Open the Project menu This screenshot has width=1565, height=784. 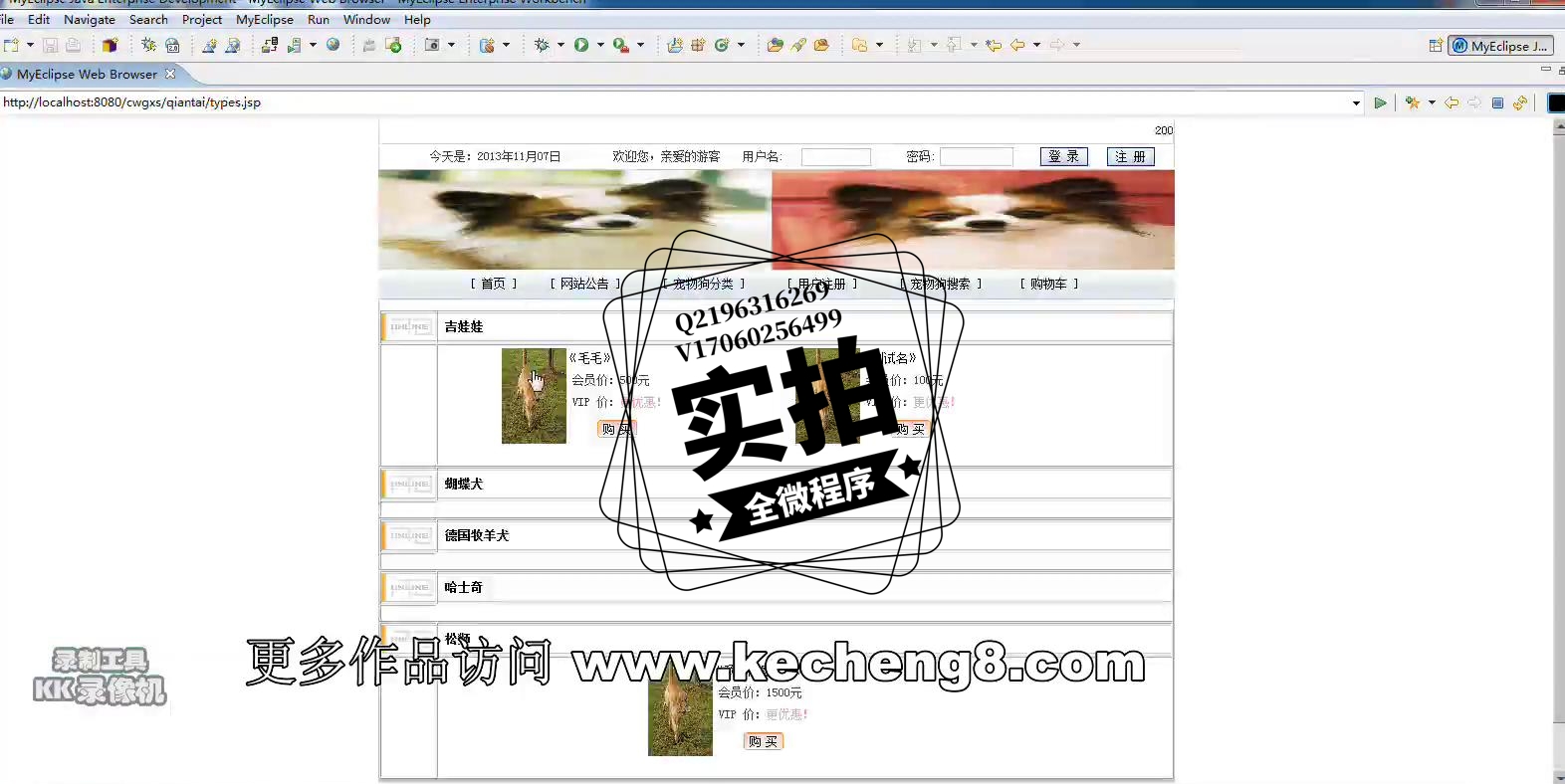(202, 19)
